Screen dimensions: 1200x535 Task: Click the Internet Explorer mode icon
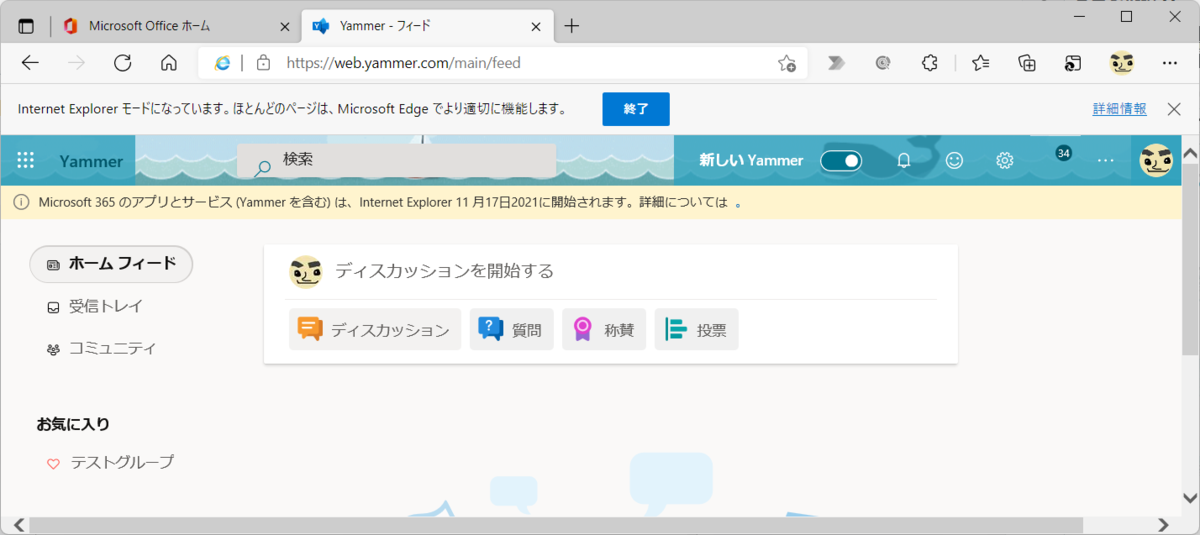(222, 63)
